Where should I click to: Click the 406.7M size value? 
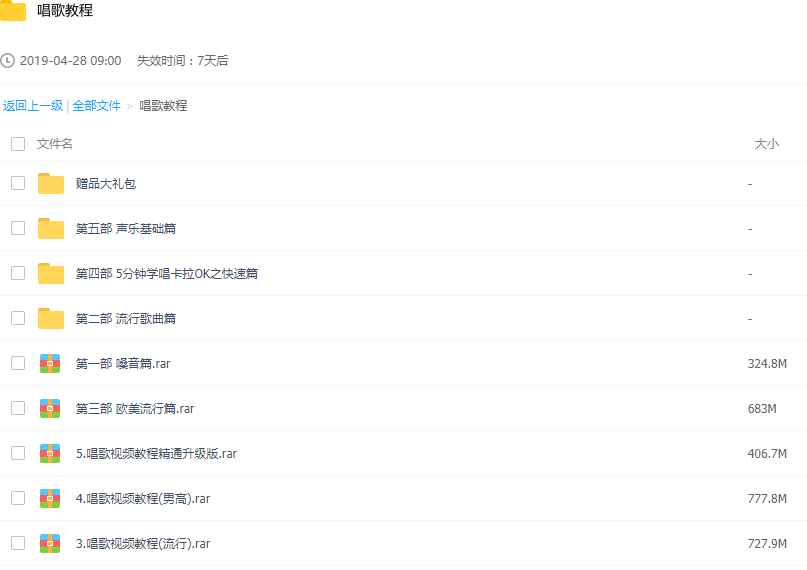pos(767,454)
